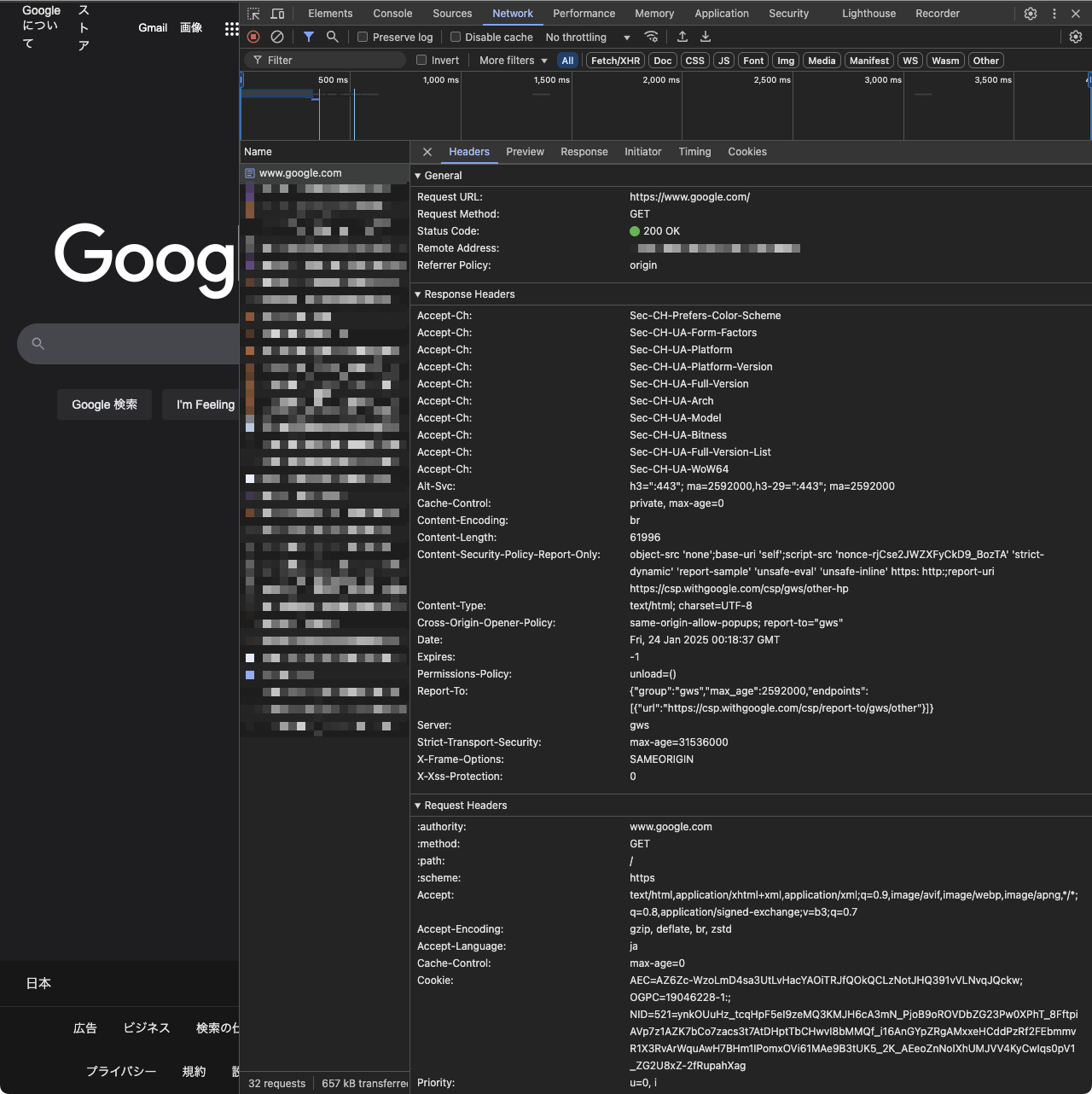Open the プライバシー footer link
The height and width of the screenshot is (1094, 1092).
click(x=121, y=1071)
